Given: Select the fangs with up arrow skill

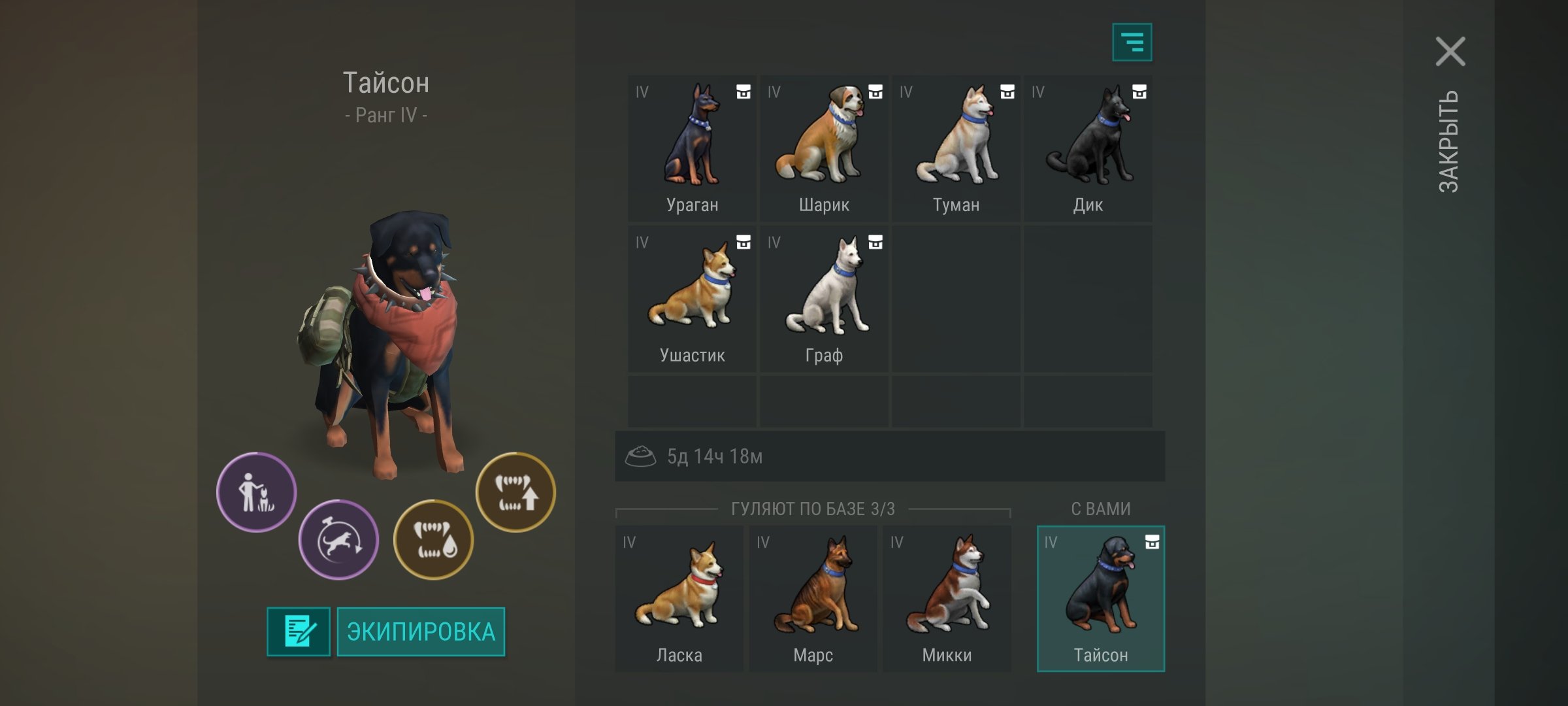Looking at the screenshot, I should click(516, 492).
